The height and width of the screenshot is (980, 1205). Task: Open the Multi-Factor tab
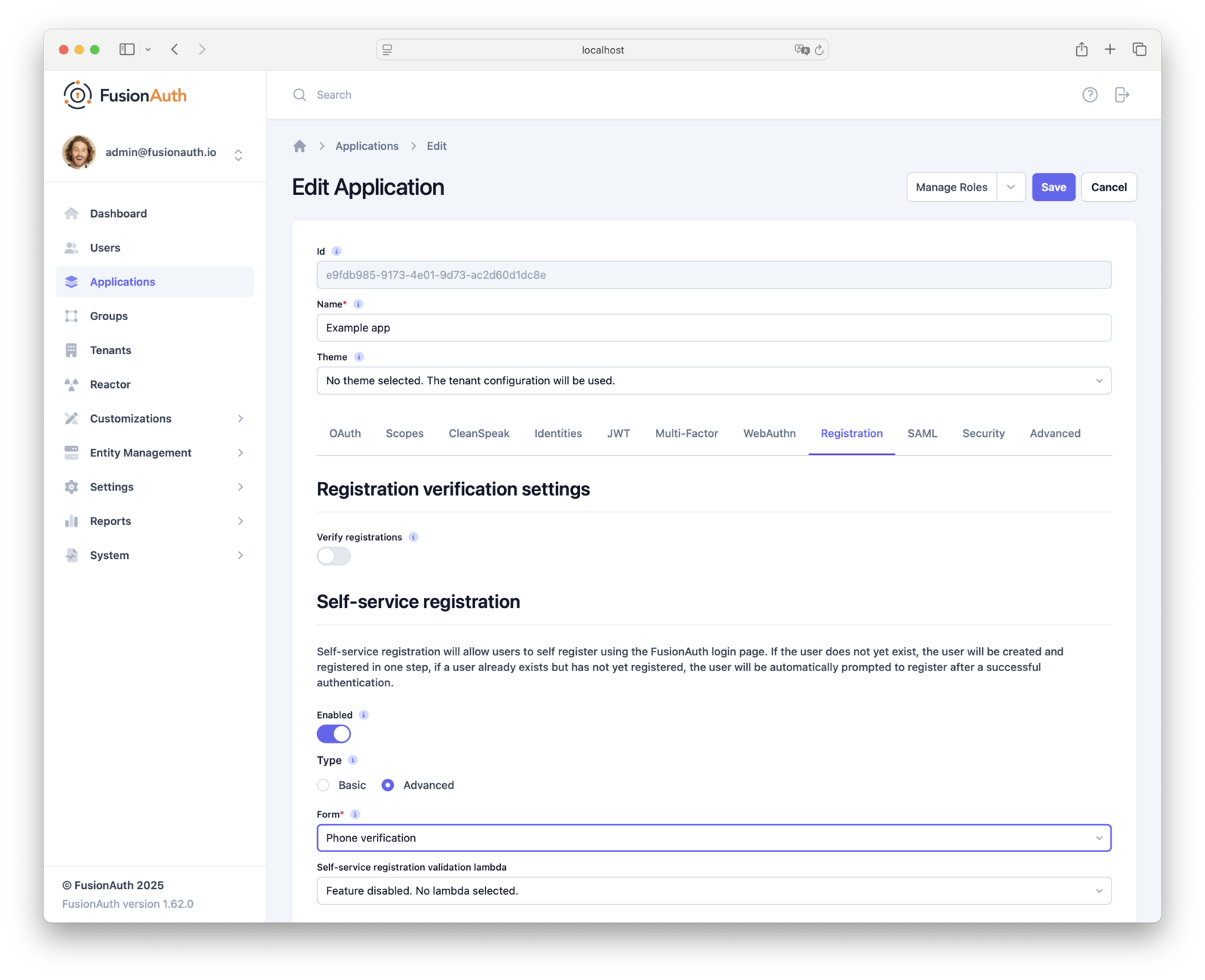pyautogui.click(x=686, y=433)
